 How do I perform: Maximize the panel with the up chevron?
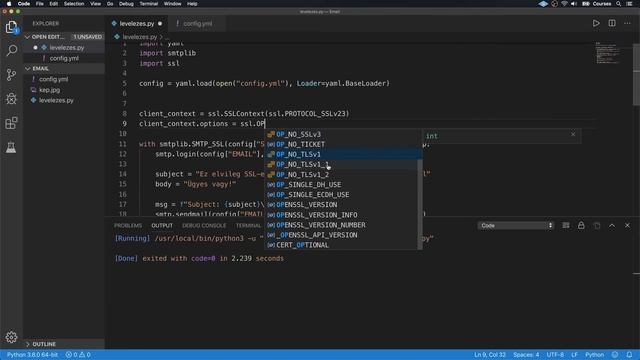[x=612, y=225]
